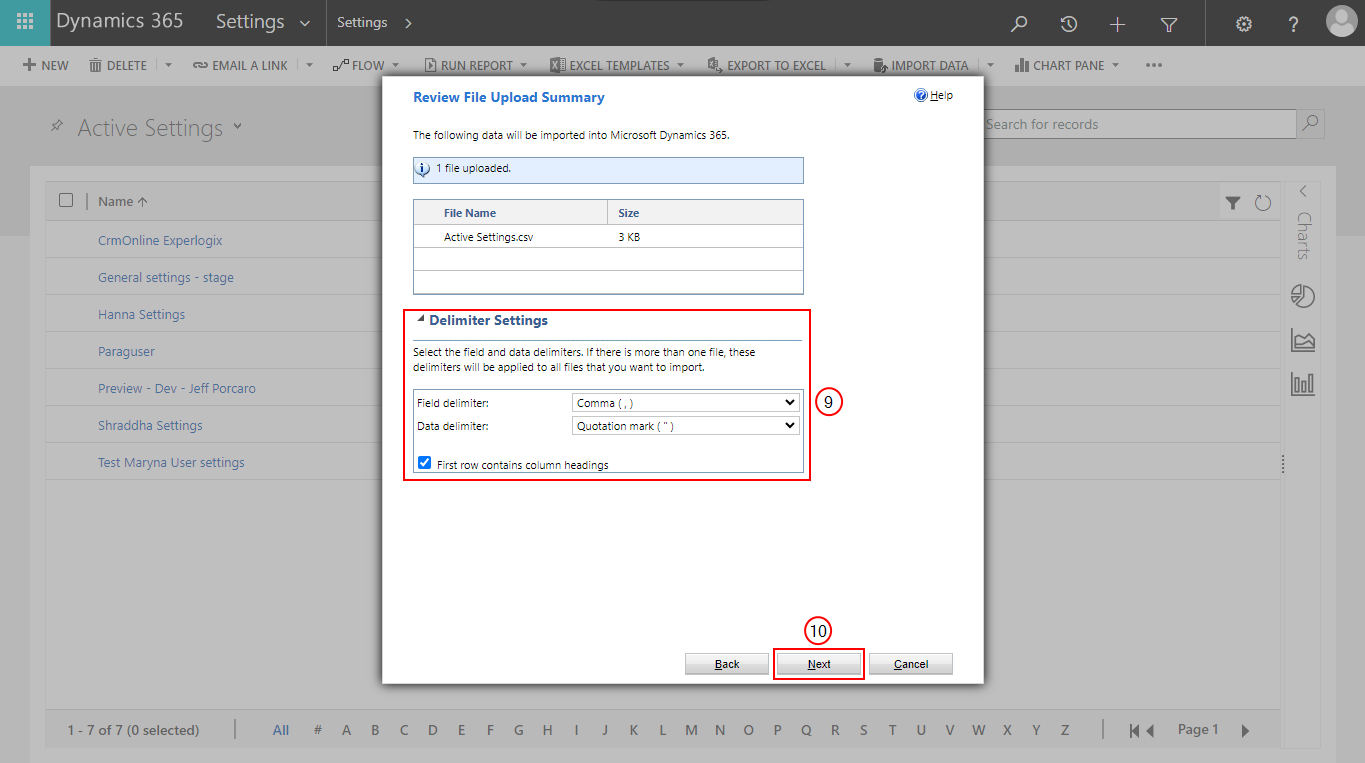This screenshot has width=1365, height=763.
Task: Open the Run Report menu
Action: 476,65
